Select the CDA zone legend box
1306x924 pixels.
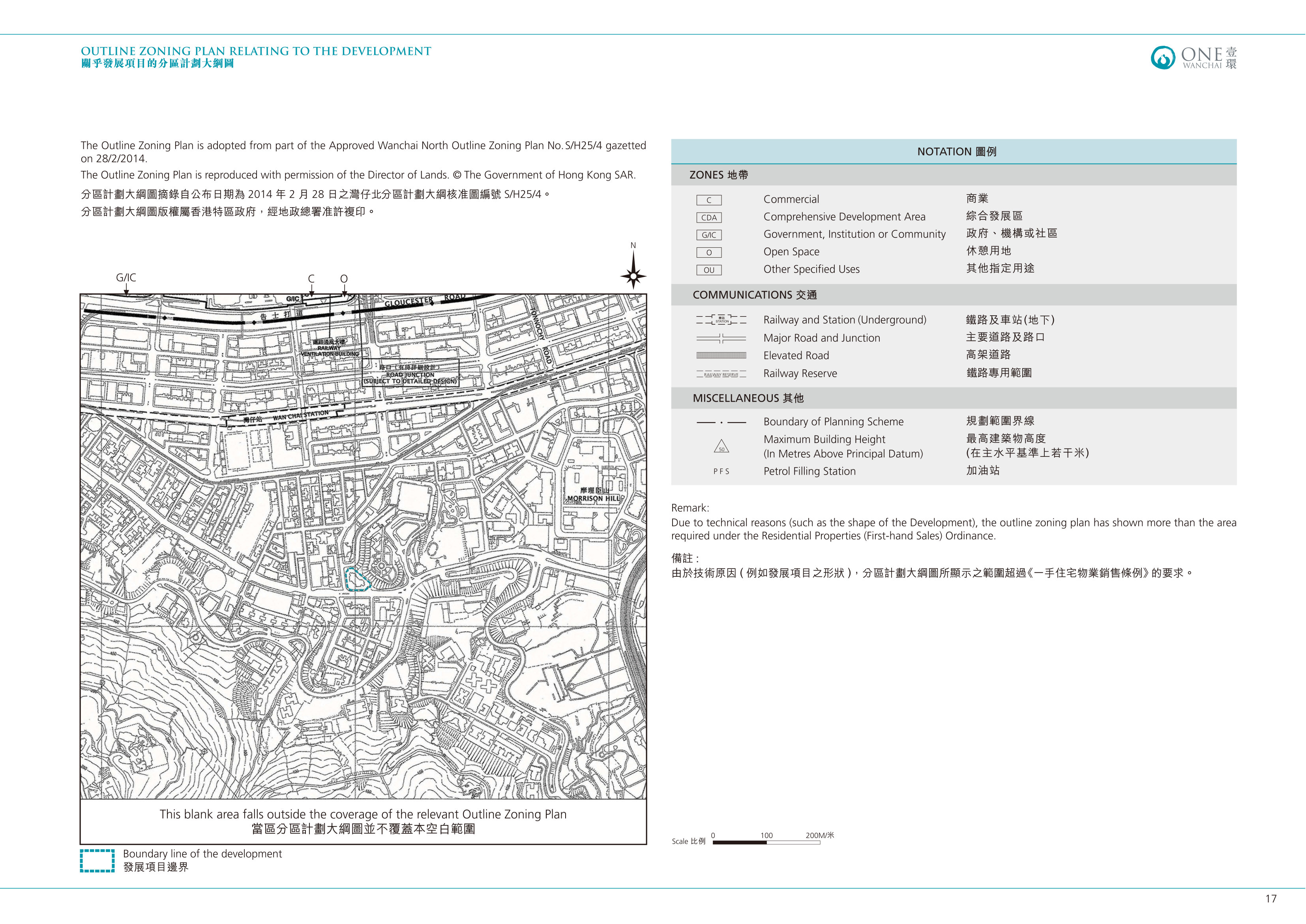tap(708, 217)
